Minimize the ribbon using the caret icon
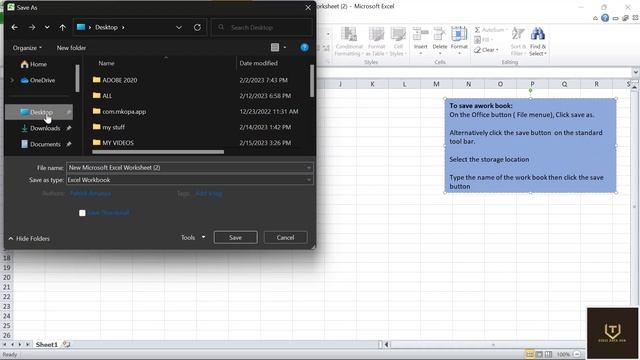 click(x=596, y=18)
